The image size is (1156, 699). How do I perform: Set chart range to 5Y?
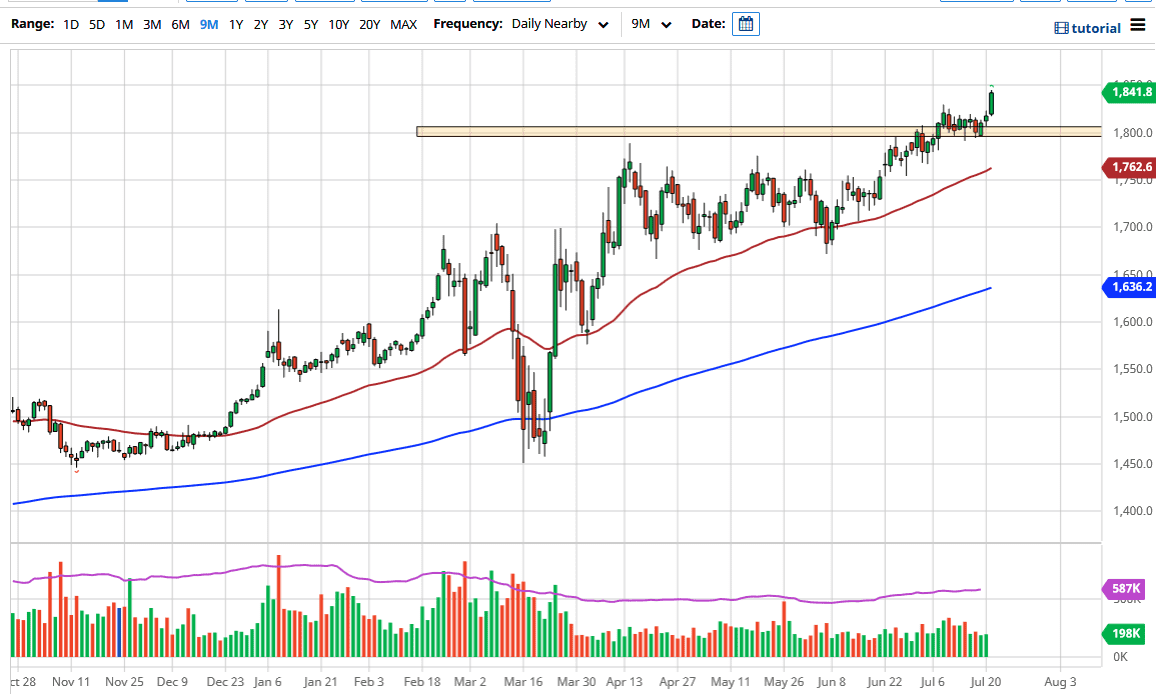[x=311, y=24]
